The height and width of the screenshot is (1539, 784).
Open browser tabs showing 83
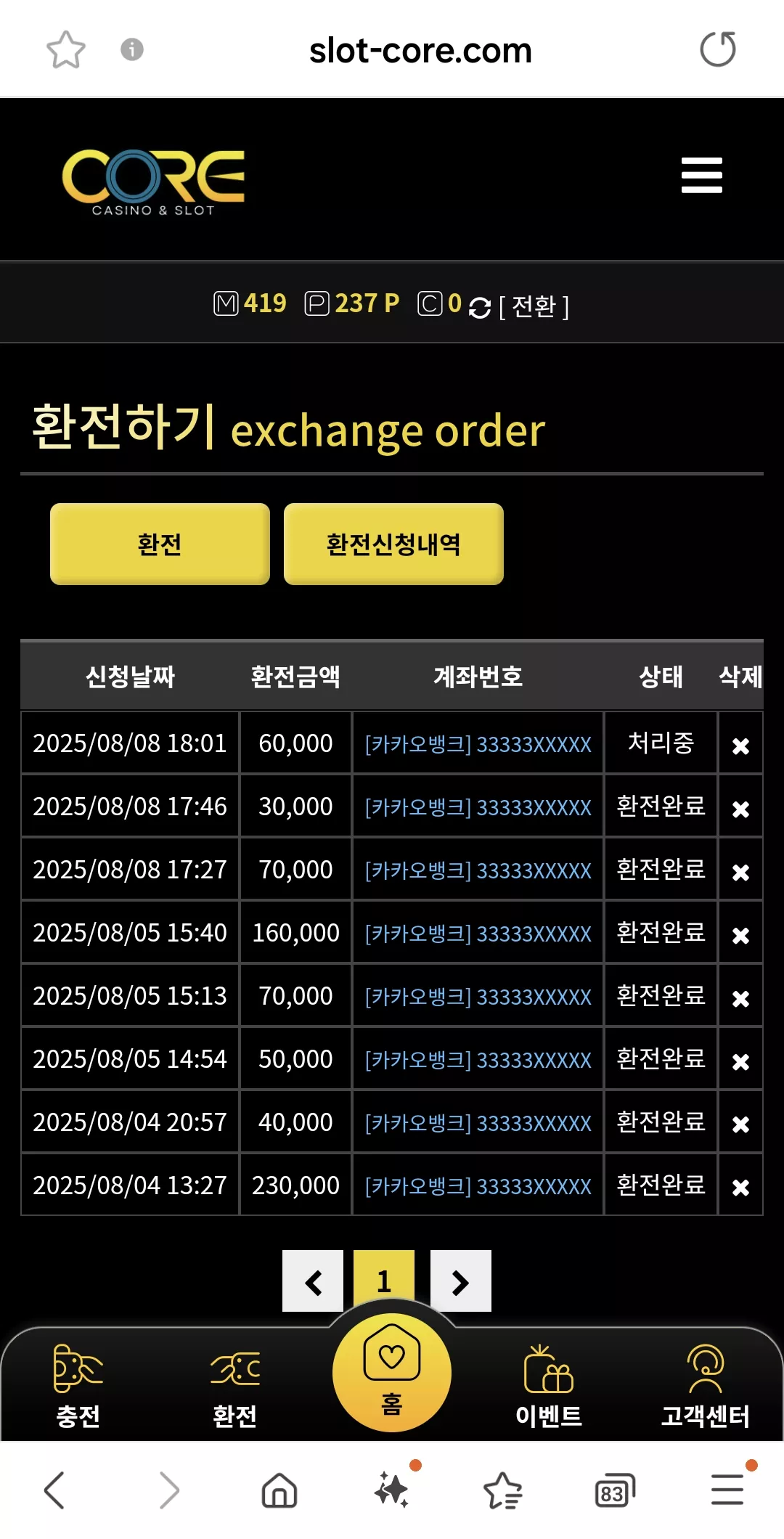pyautogui.click(x=614, y=1491)
